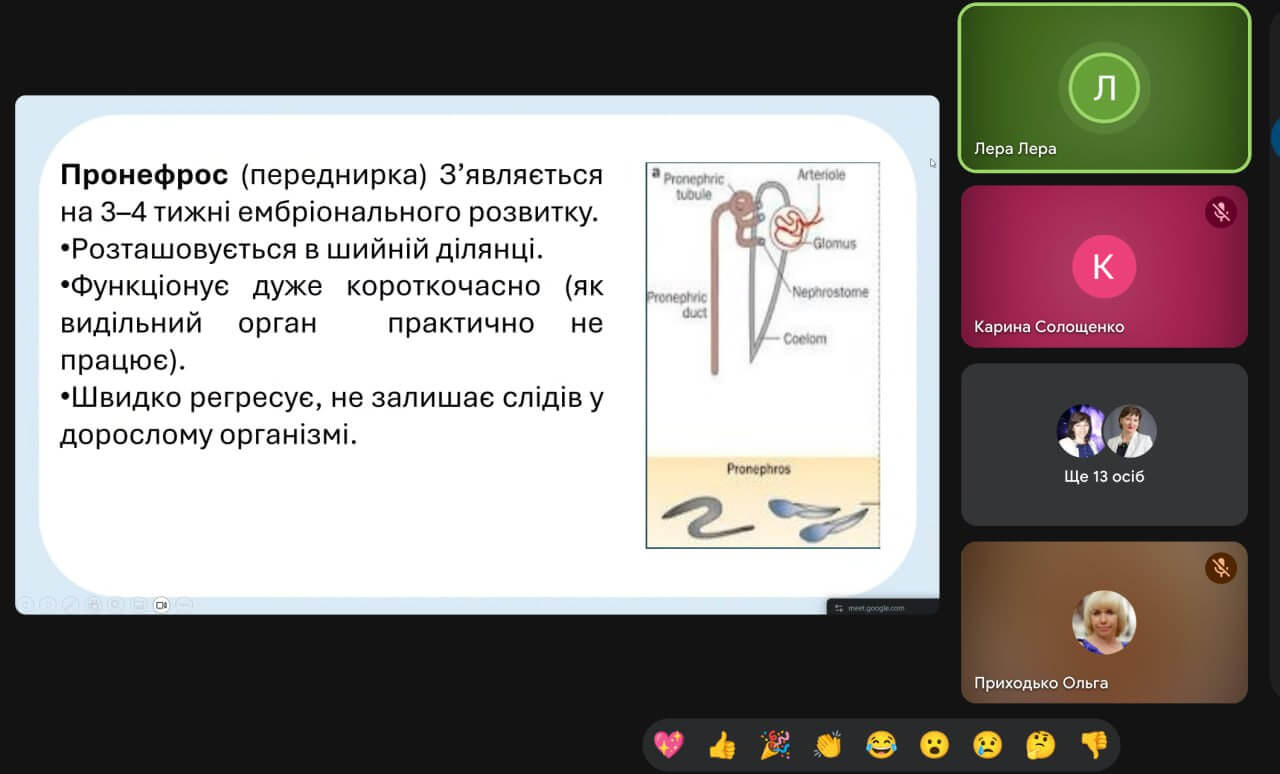Screen dimensions: 1280x774
Task: Click the pronephros diagram on the slide
Action: [x=762, y=355]
